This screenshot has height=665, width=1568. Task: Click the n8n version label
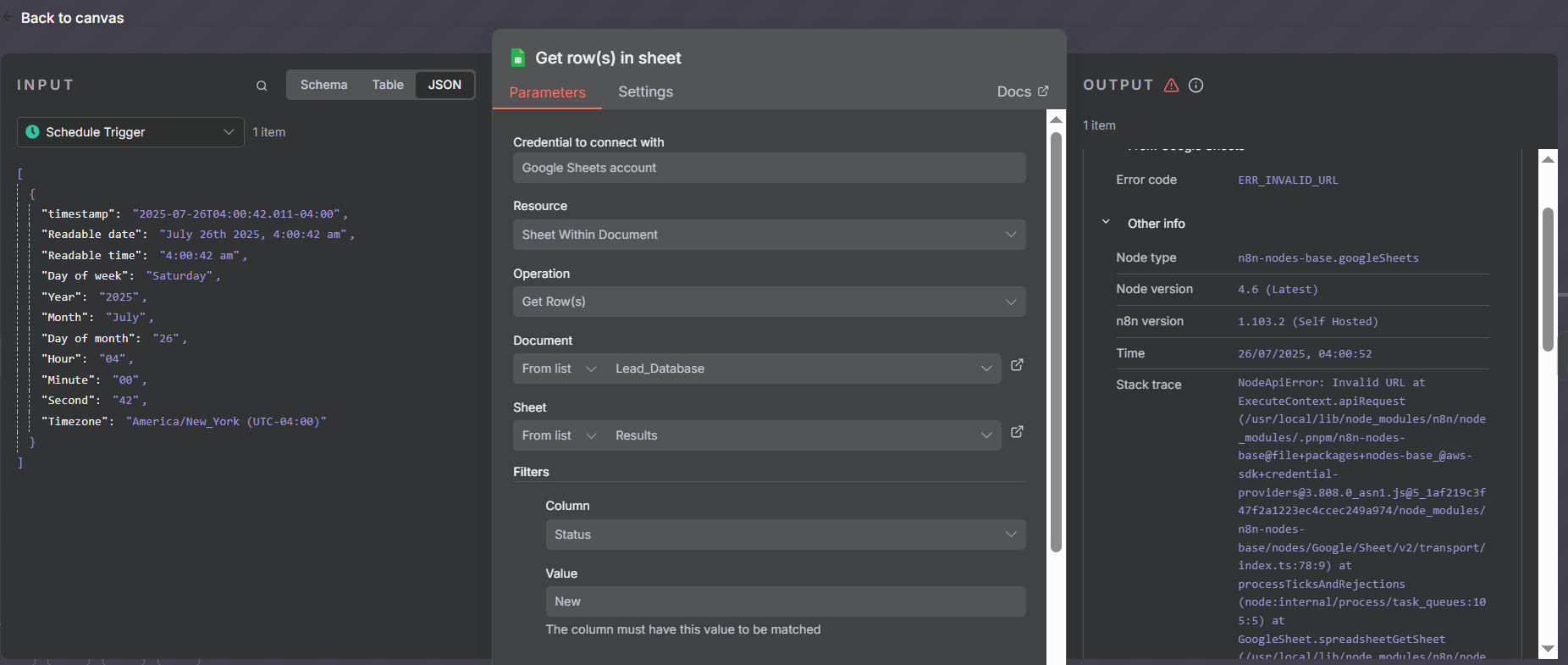coord(1150,321)
